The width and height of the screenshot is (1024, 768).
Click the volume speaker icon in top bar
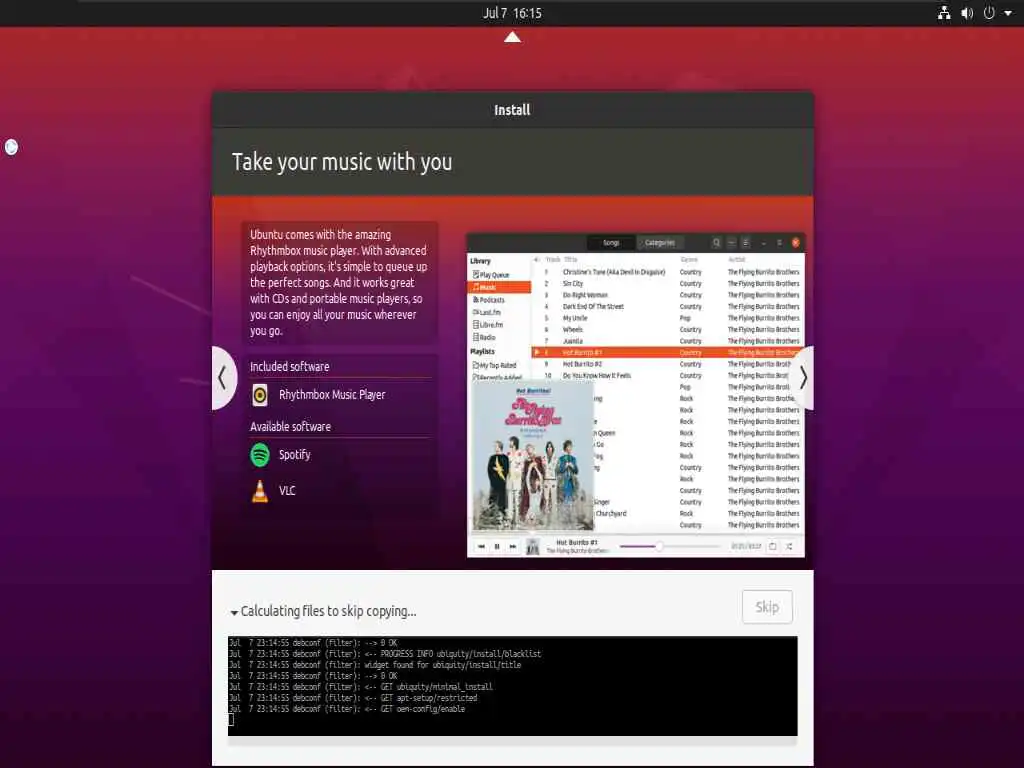(967, 13)
